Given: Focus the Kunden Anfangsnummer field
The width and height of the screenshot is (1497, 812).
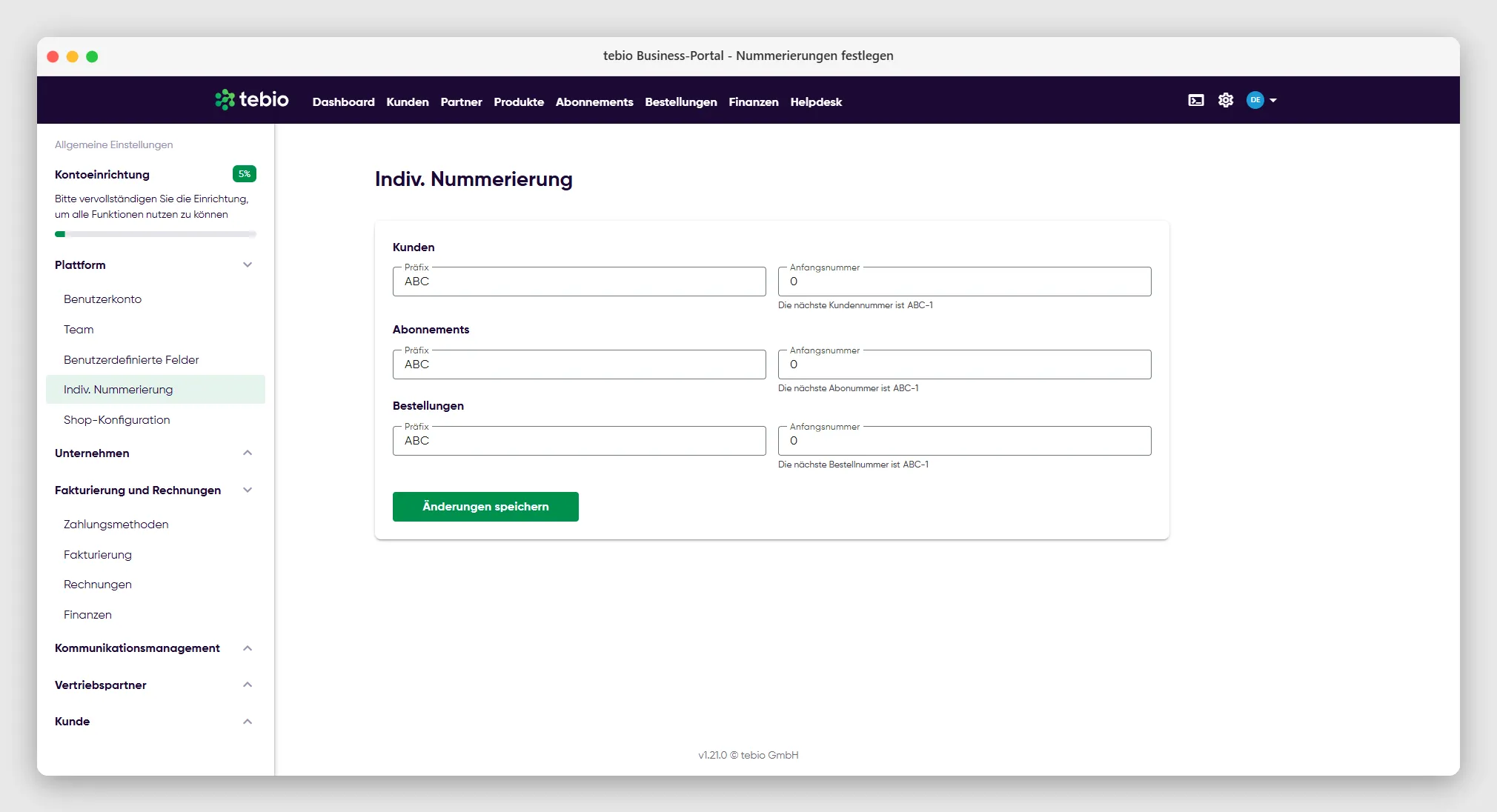Looking at the screenshot, I should pos(965,282).
